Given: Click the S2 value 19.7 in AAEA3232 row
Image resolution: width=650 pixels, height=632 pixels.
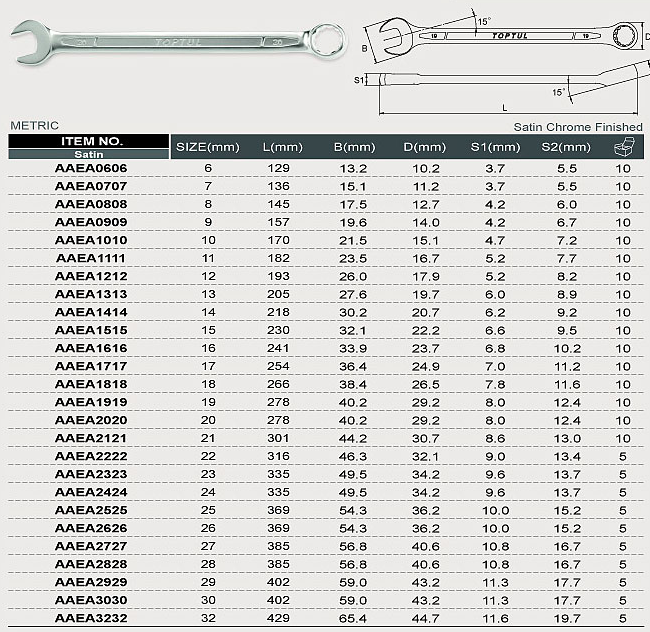Looking at the screenshot, I should 567,619.
